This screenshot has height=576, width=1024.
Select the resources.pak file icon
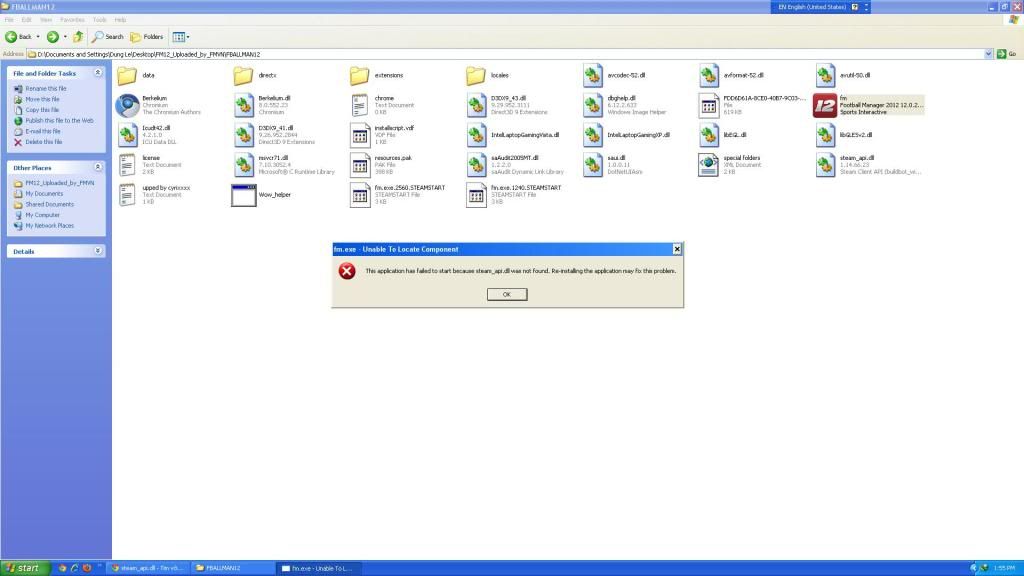(360, 165)
